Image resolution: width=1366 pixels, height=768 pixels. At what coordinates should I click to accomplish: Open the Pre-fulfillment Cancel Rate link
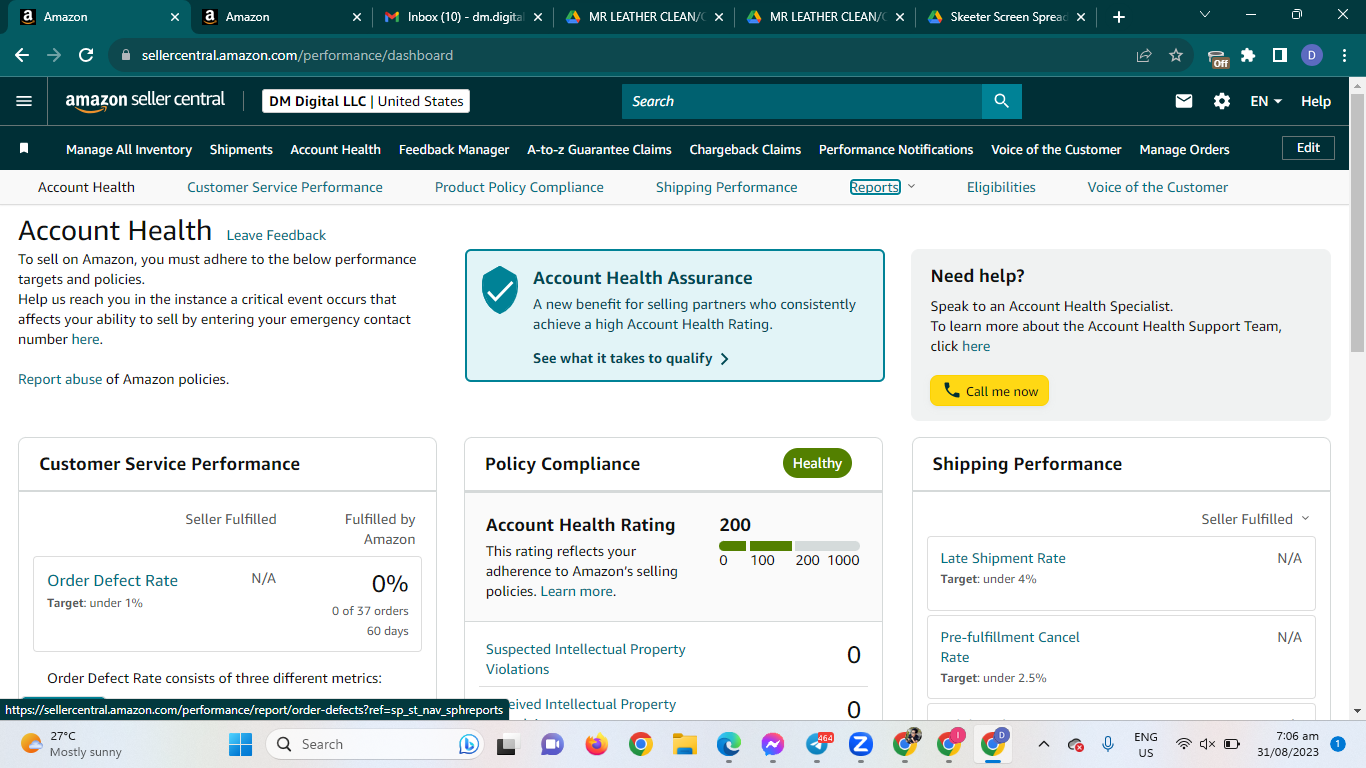pyautogui.click(x=1010, y=647)
